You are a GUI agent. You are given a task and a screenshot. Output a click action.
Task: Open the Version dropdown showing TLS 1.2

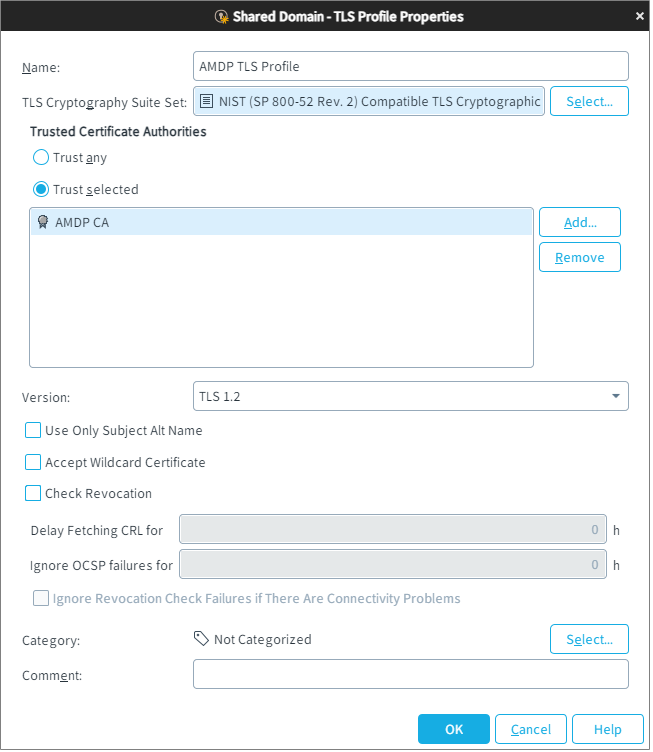coord(410,396)
